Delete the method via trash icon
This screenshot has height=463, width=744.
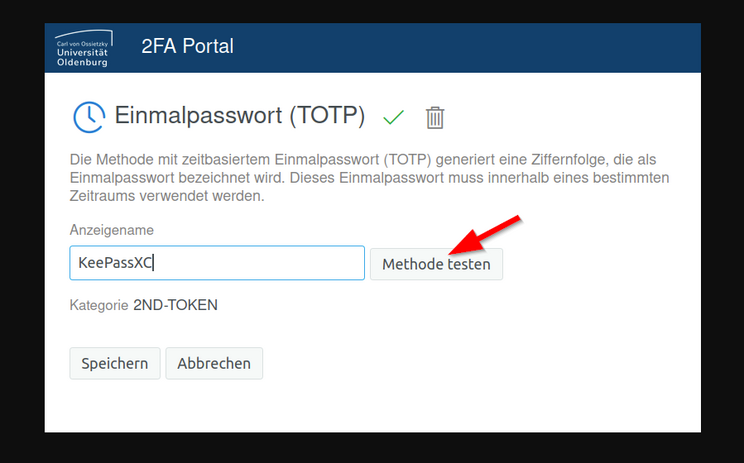pos(435,117)
